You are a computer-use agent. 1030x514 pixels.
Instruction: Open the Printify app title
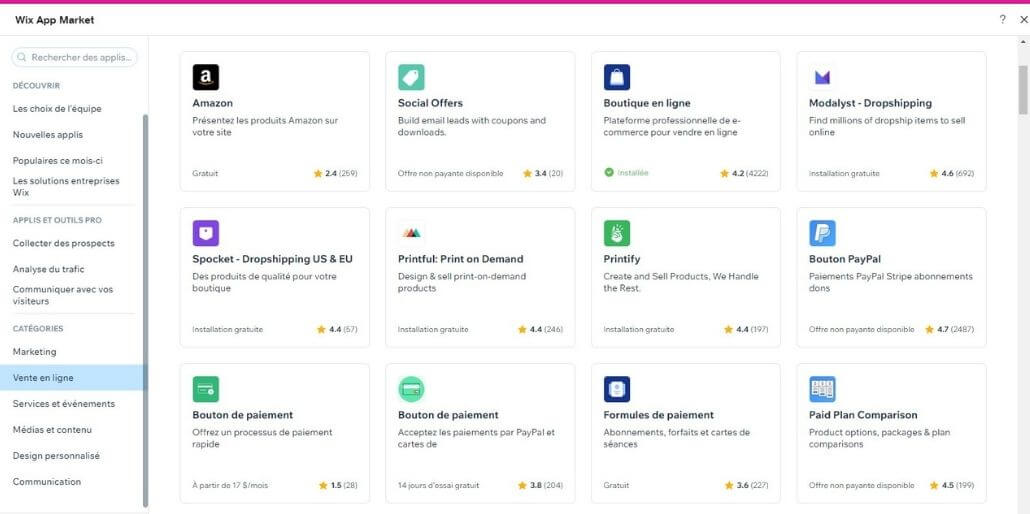622,259
